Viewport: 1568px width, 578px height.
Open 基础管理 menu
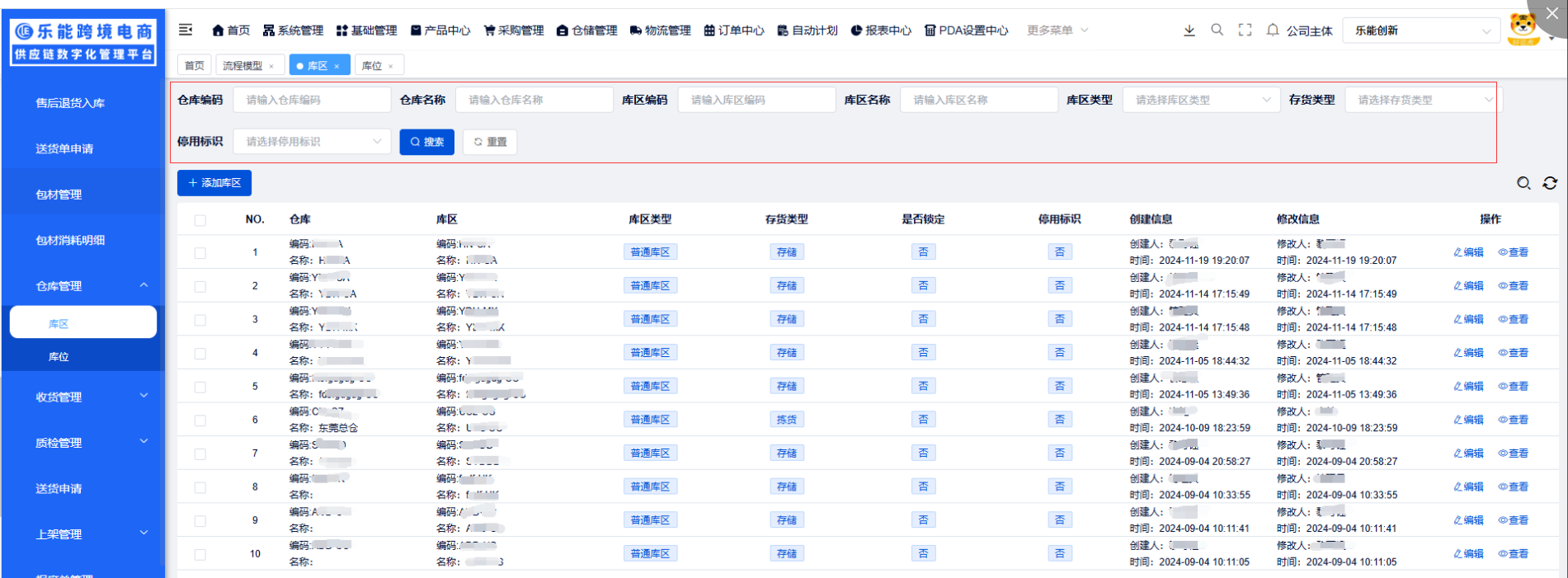pyautogui.click(x=366, y=31)
